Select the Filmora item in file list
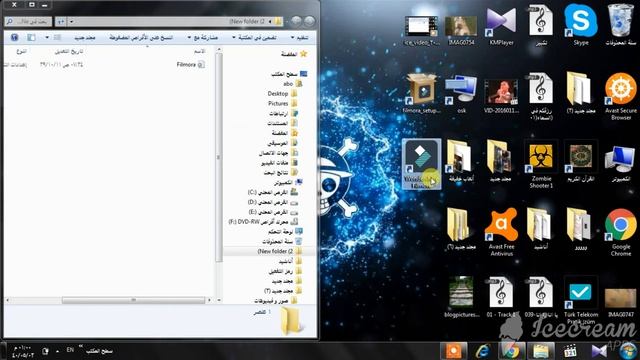 [191, 64]
